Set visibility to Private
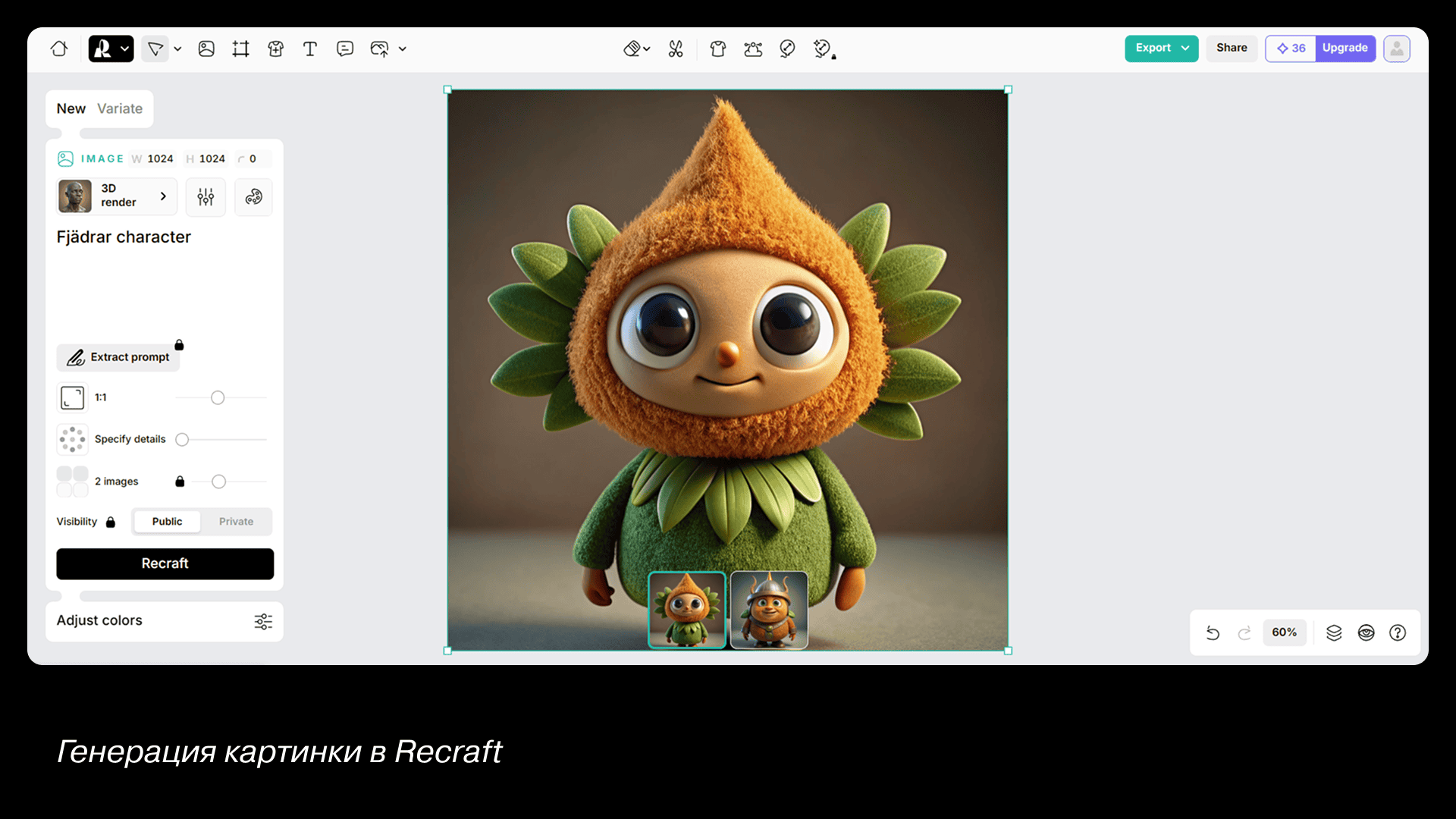Image resolution: width=1456 pixels, height=819 pixels. [x=237, y=522]
